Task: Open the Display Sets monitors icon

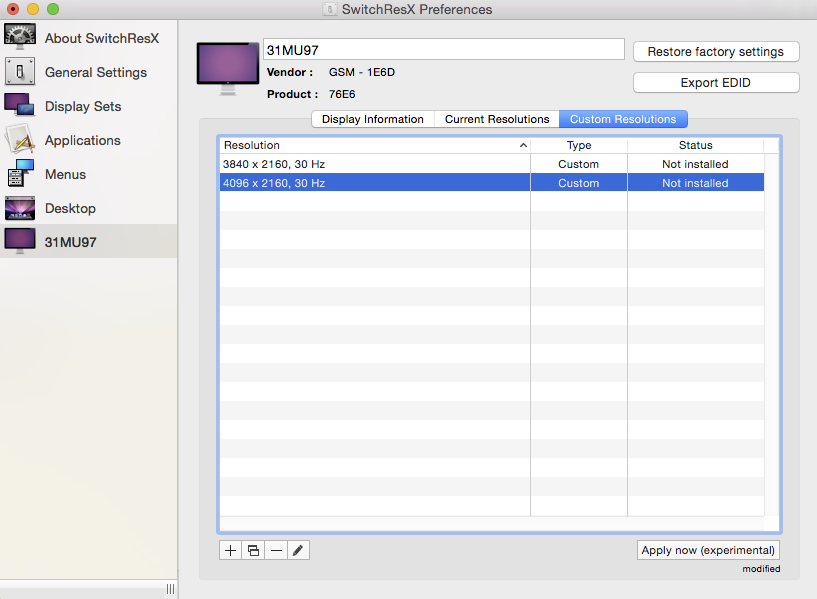Action: [19, 105]
